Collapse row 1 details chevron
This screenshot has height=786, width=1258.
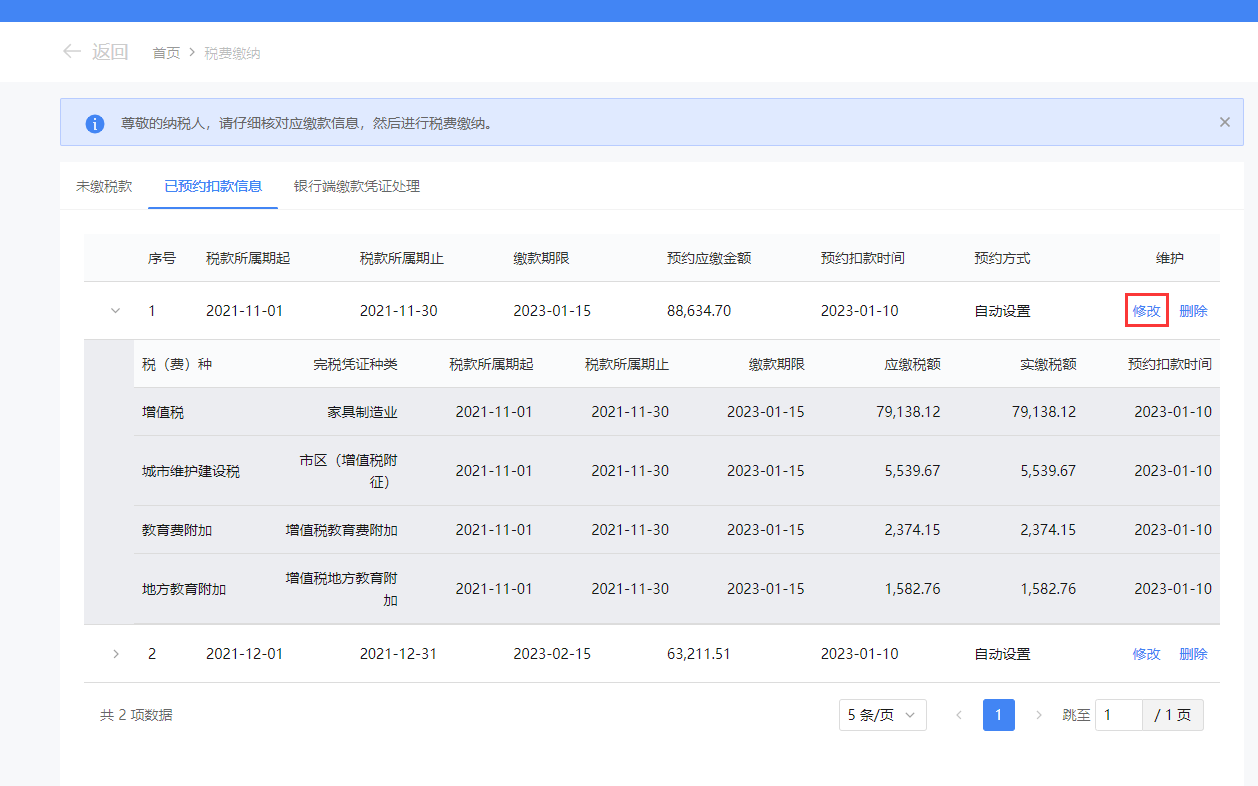(x=115, y=311)
